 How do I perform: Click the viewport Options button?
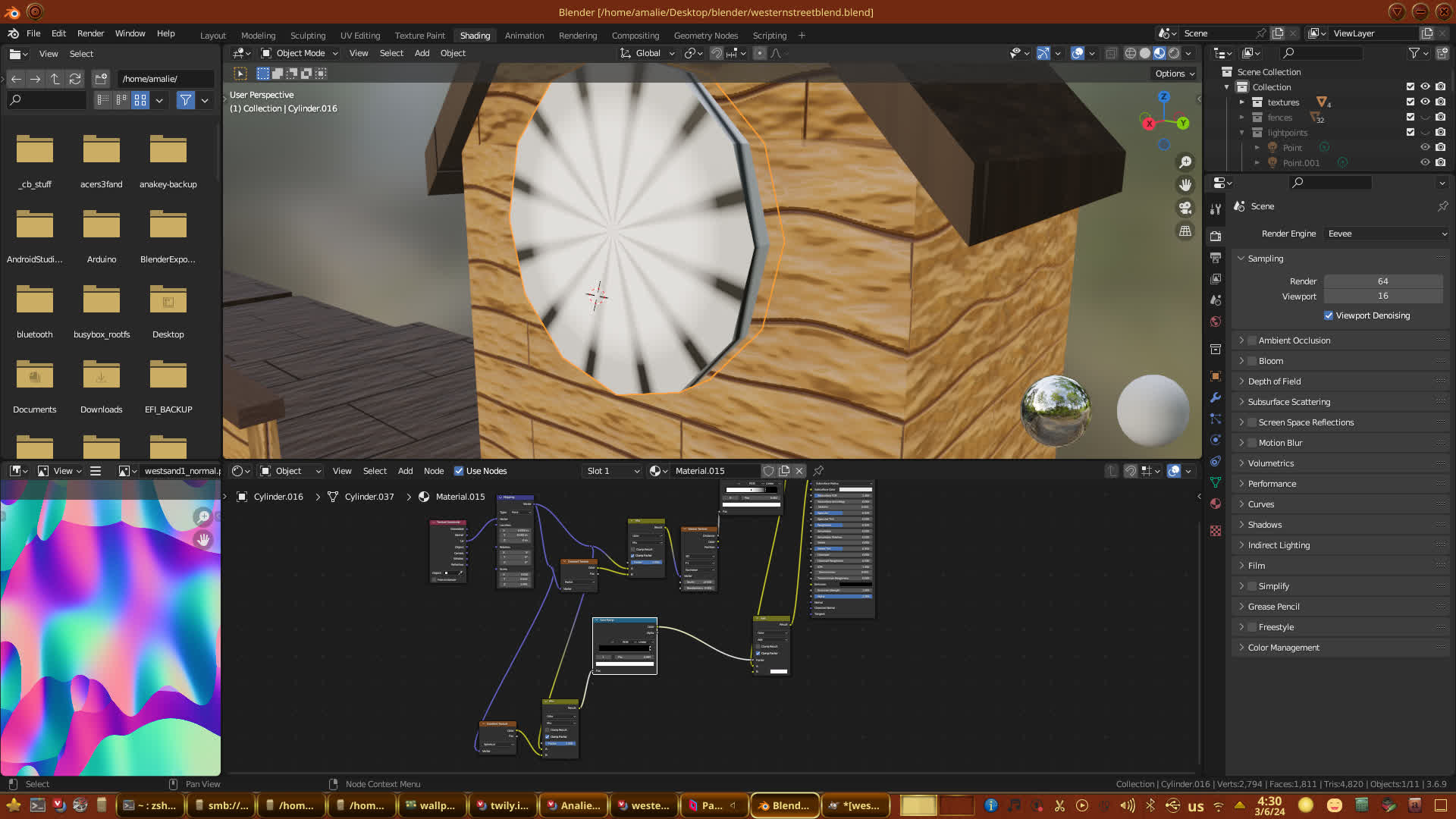1175,74
